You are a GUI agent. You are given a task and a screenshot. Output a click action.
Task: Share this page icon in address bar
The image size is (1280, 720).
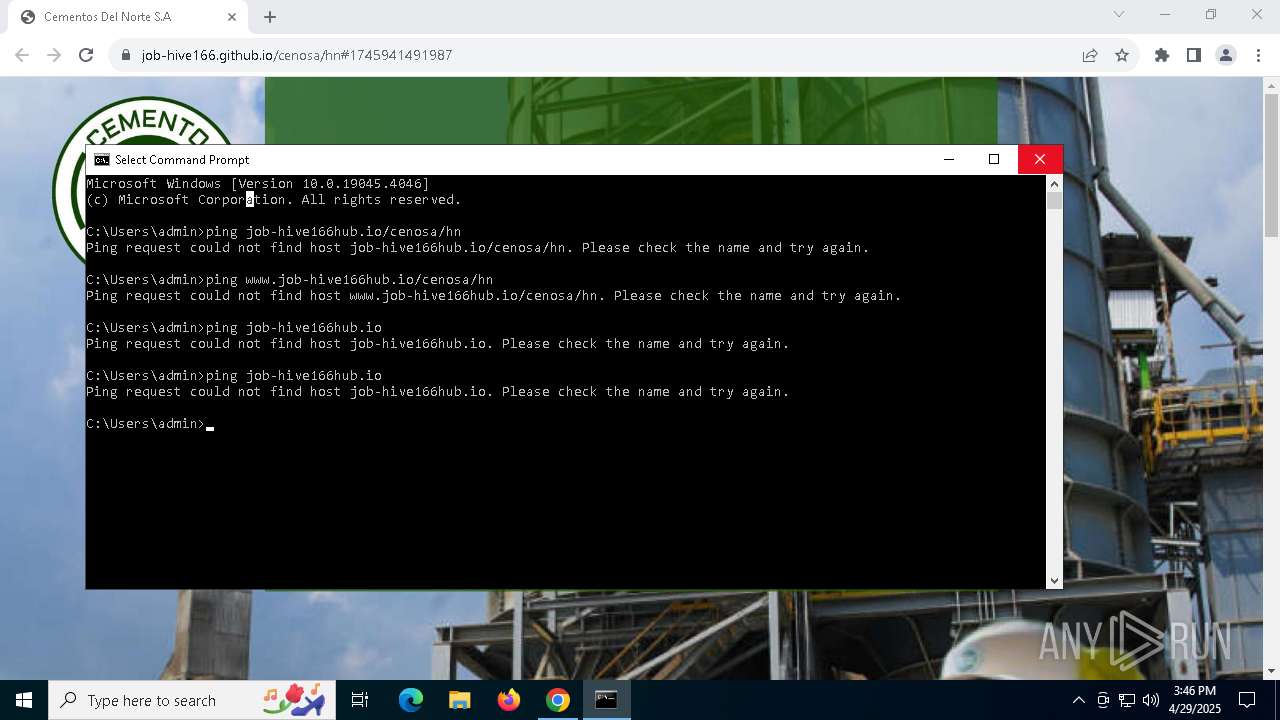(1090, 55)
